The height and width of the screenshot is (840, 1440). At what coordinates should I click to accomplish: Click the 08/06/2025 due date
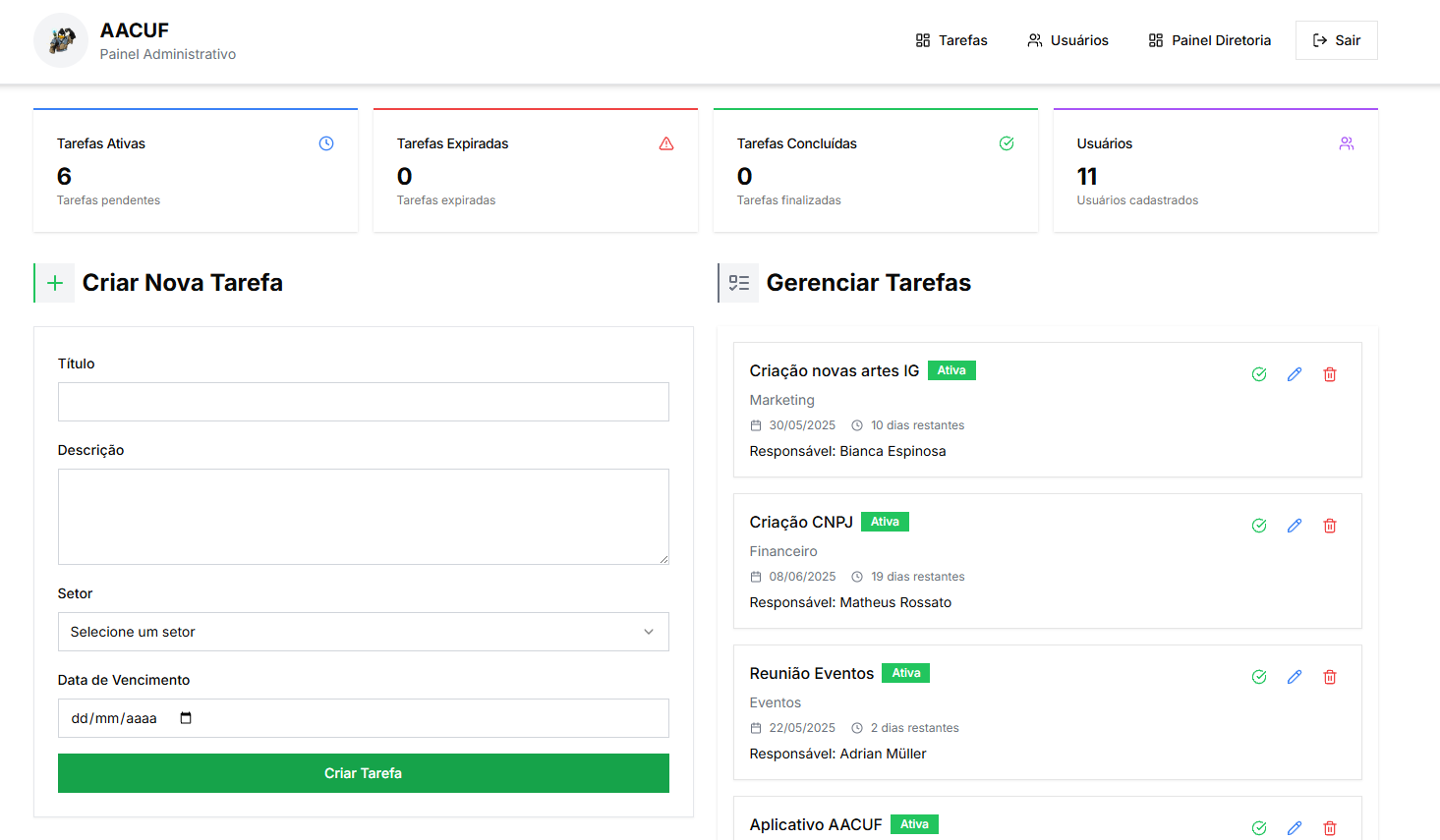tap(802, 577)
